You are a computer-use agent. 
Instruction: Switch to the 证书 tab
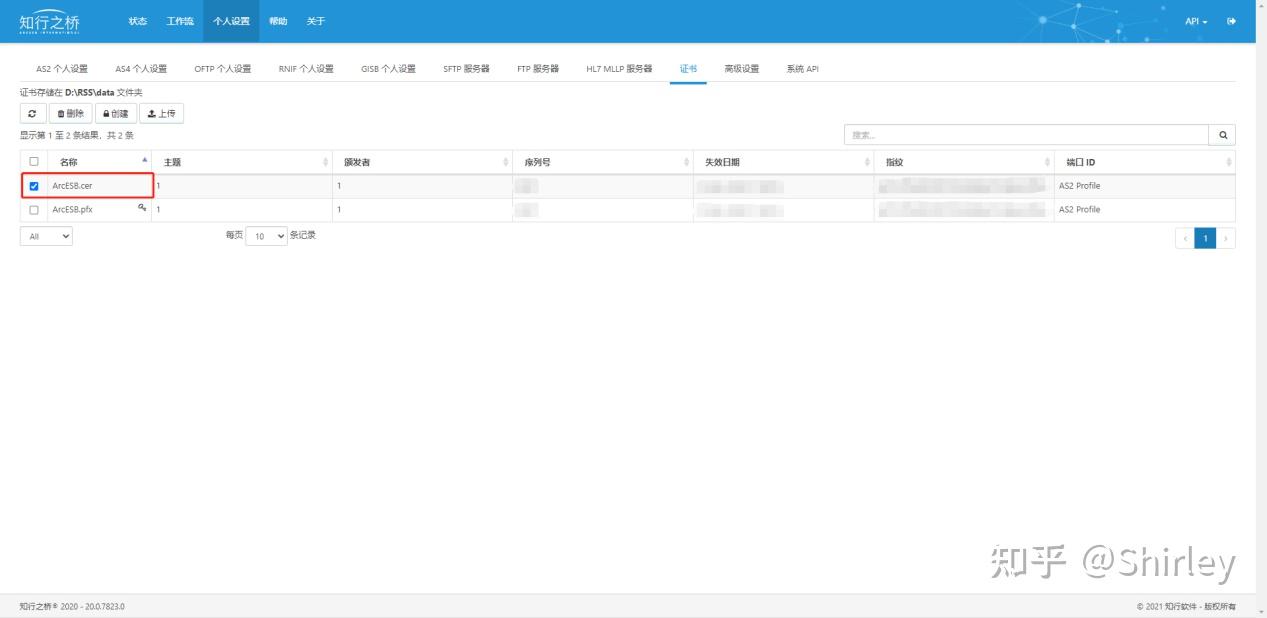[689, 68]
